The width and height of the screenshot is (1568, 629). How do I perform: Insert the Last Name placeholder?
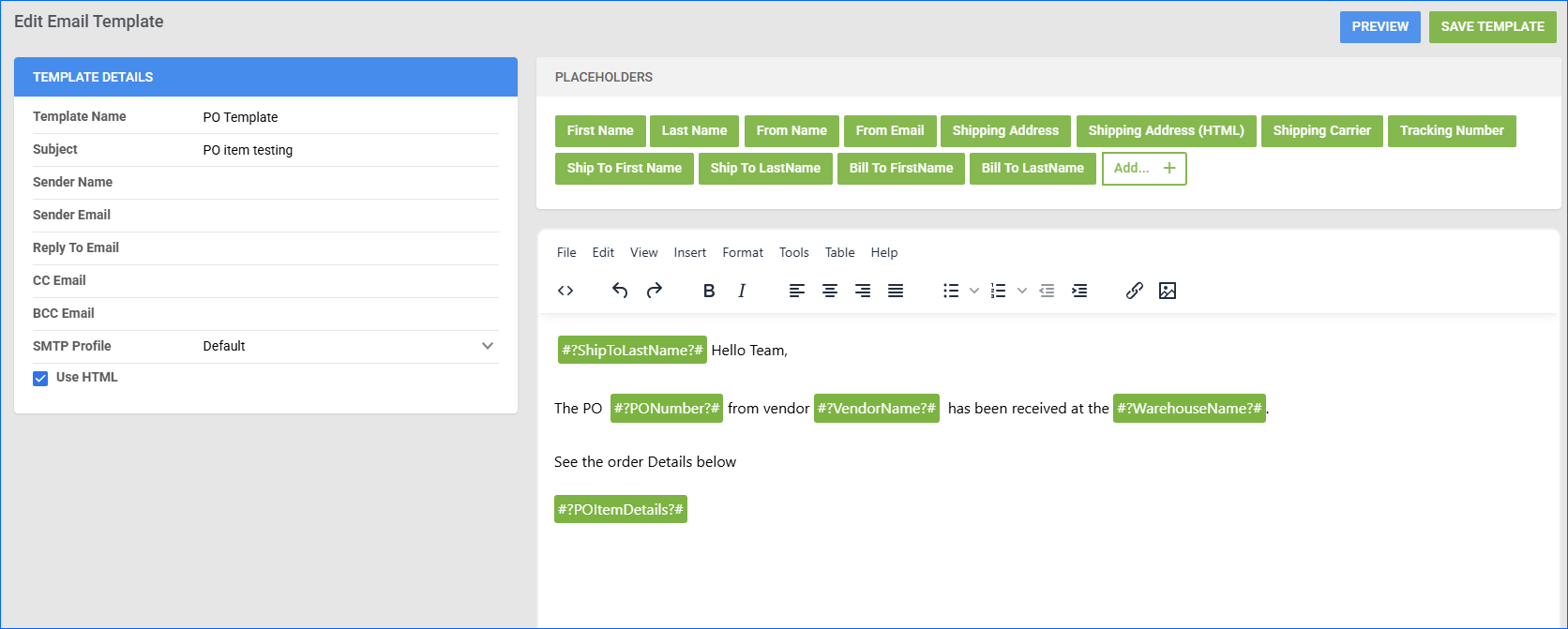(695, 131)
